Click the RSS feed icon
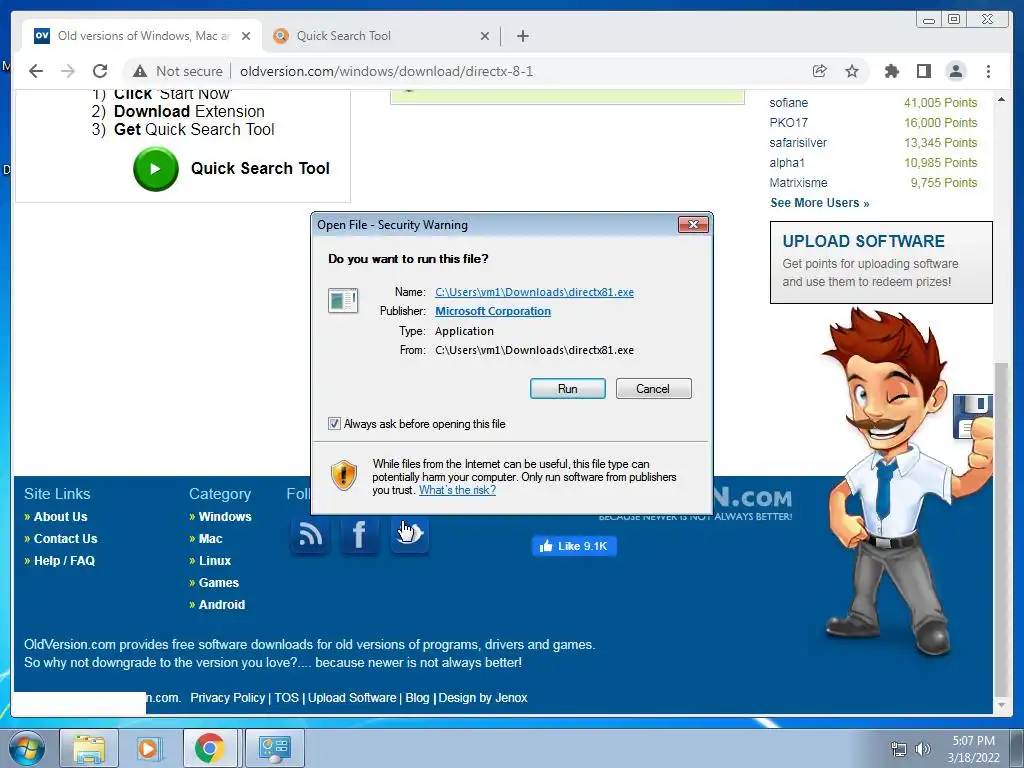The image size is (1024, 768). (x=310, y=536)
